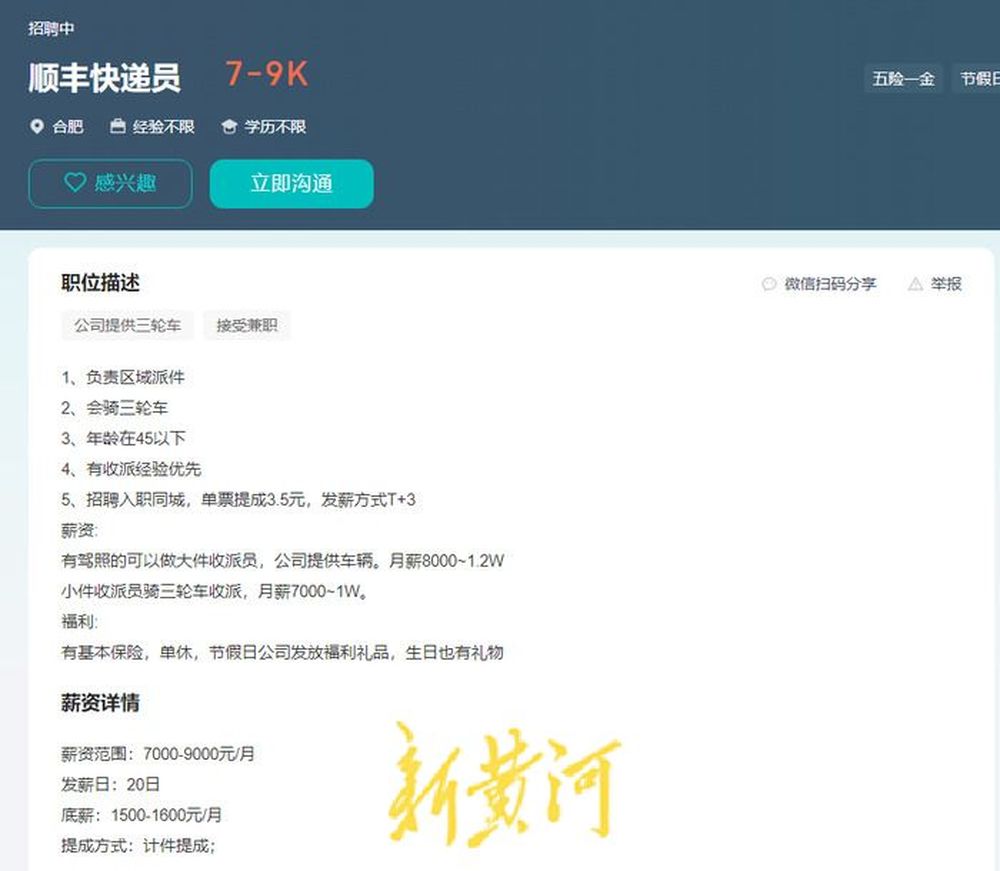This screenshot has height=871, width=1000.
Task: Click the 公司提供三轮车 tag
Action: (x=128, y=325)
